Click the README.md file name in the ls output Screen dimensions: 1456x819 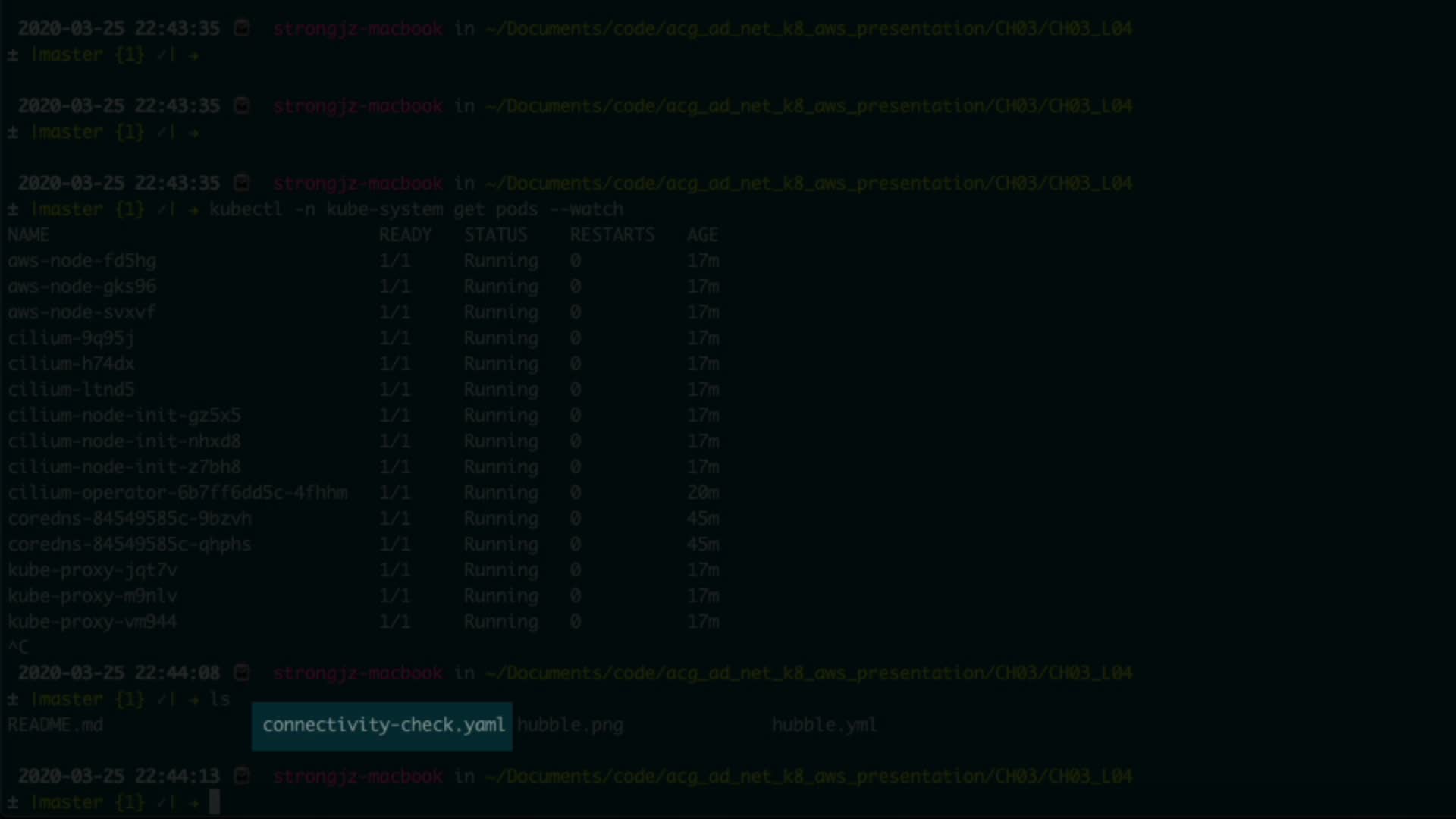point(55,725)
